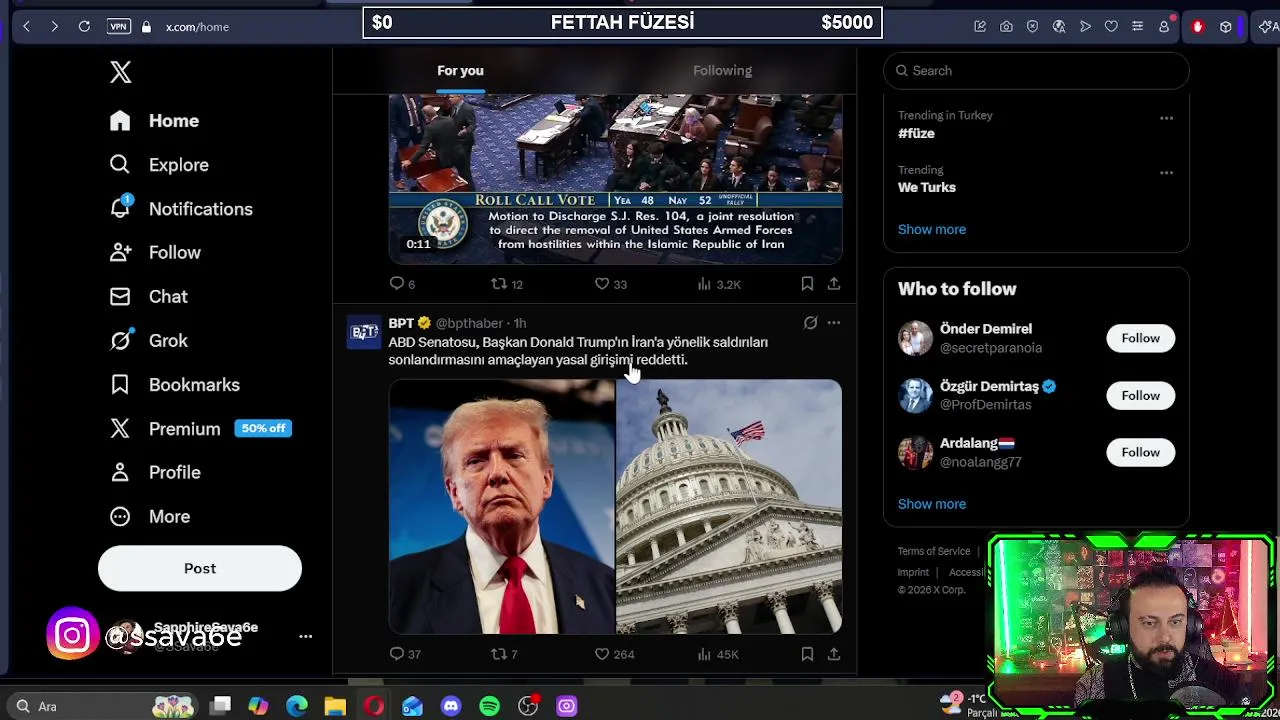Open the Follow page in the sidebar
Image resolution: width=1280 pixels, height=720 pixels.
[155, 253]
